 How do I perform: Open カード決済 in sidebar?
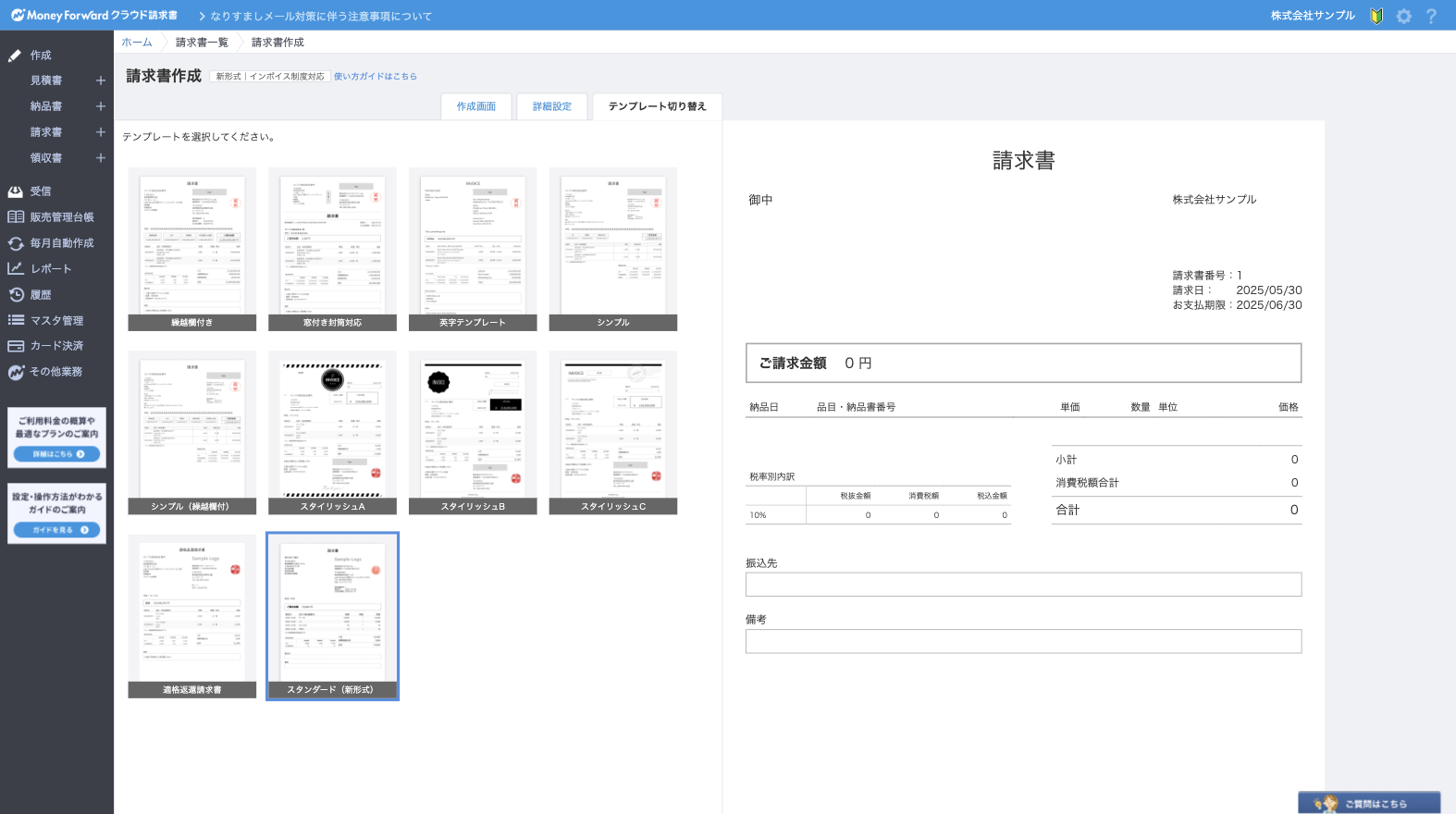pyautogui.click(x=56, y=346)
